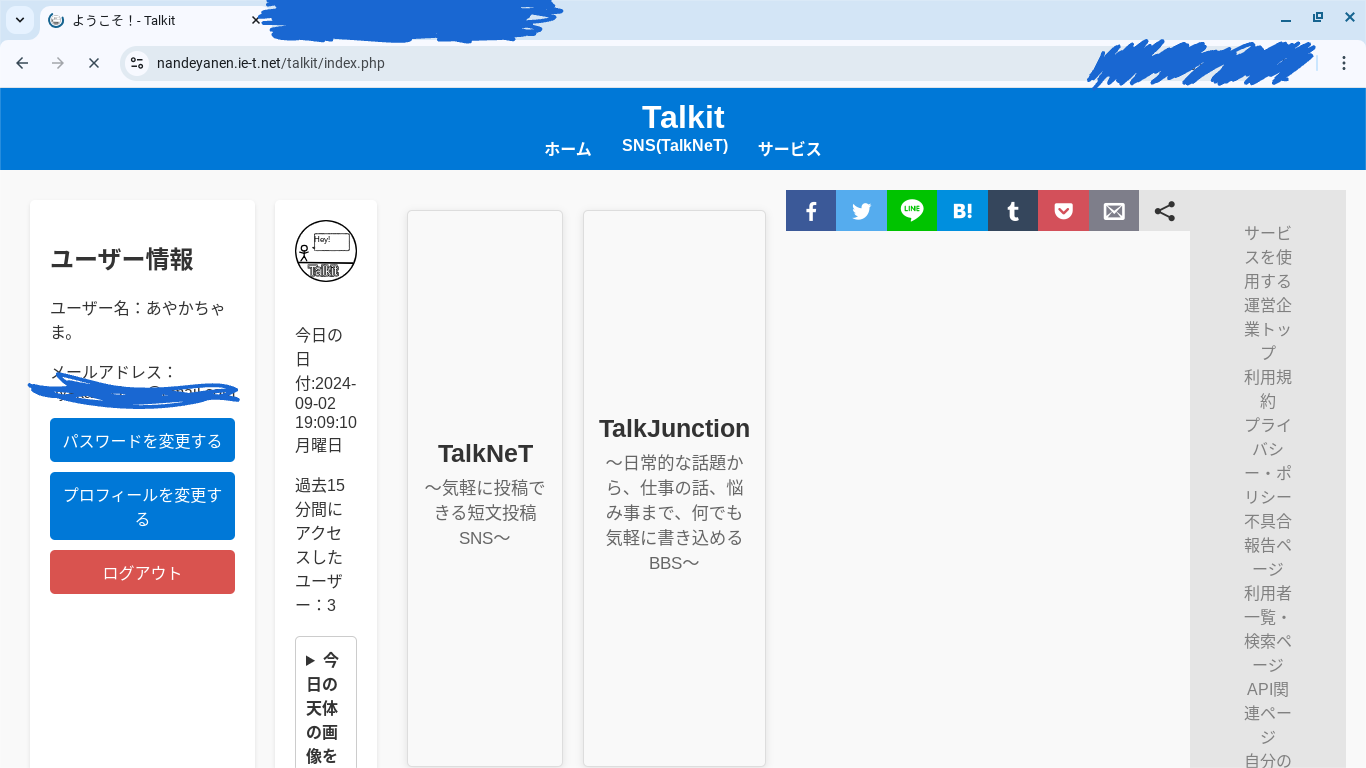
Task: Bookmark with the Hatena B! icon
Action: (x=962, y=211)
